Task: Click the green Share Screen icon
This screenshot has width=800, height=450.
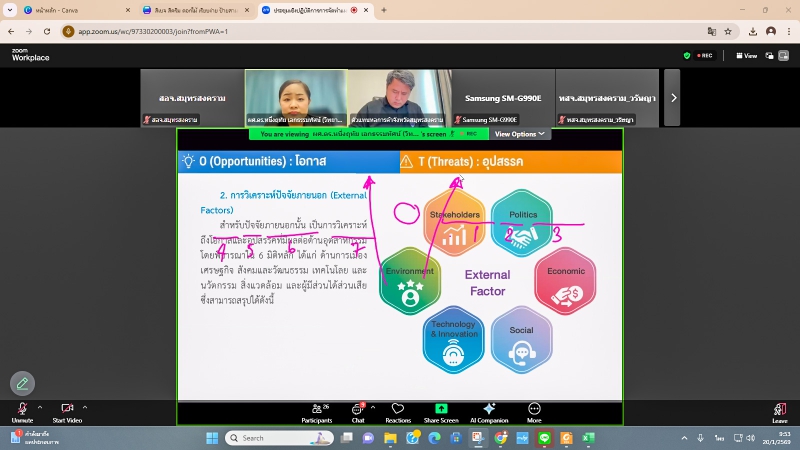Action: (441, 410)
